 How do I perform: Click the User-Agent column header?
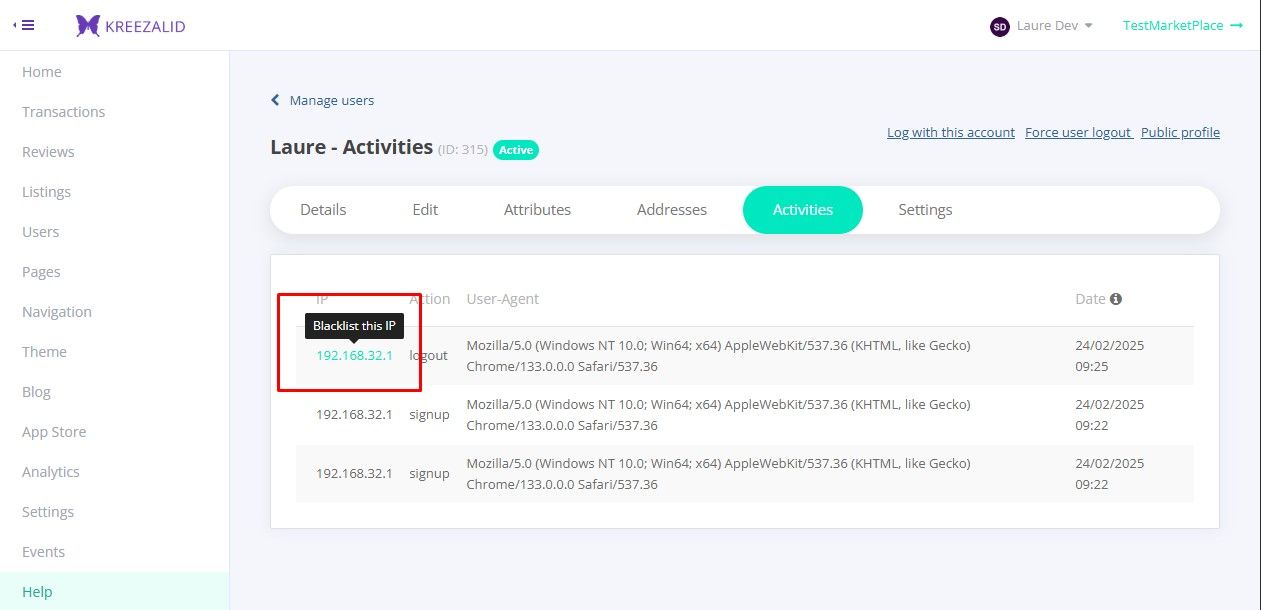pyautogui.click(x=503, y=299)
